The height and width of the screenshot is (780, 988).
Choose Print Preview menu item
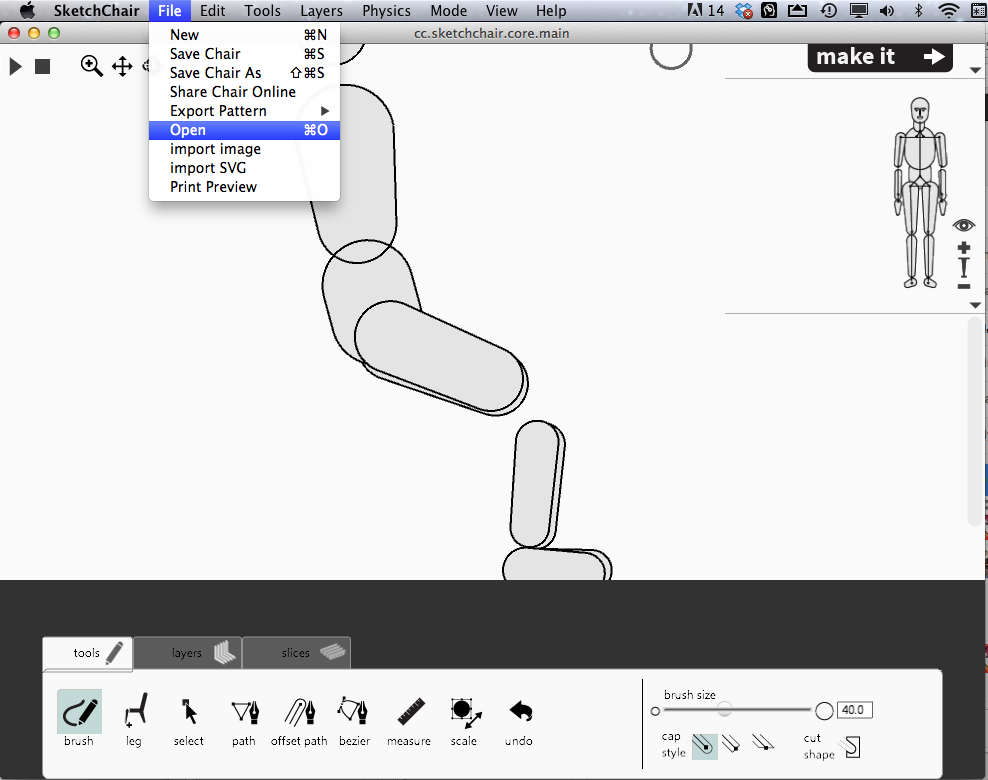click(x=244, y=186)
